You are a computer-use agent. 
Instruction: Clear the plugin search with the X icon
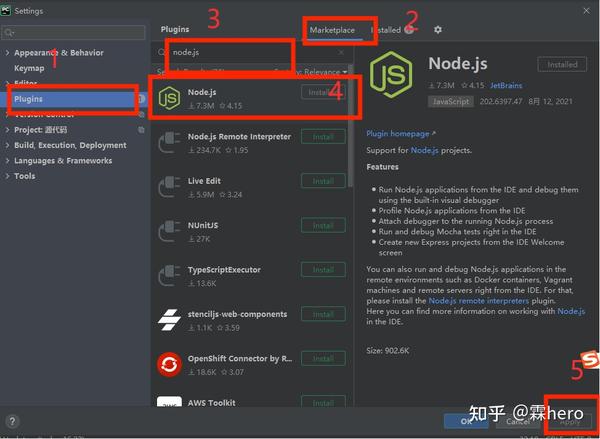(341, 52)
